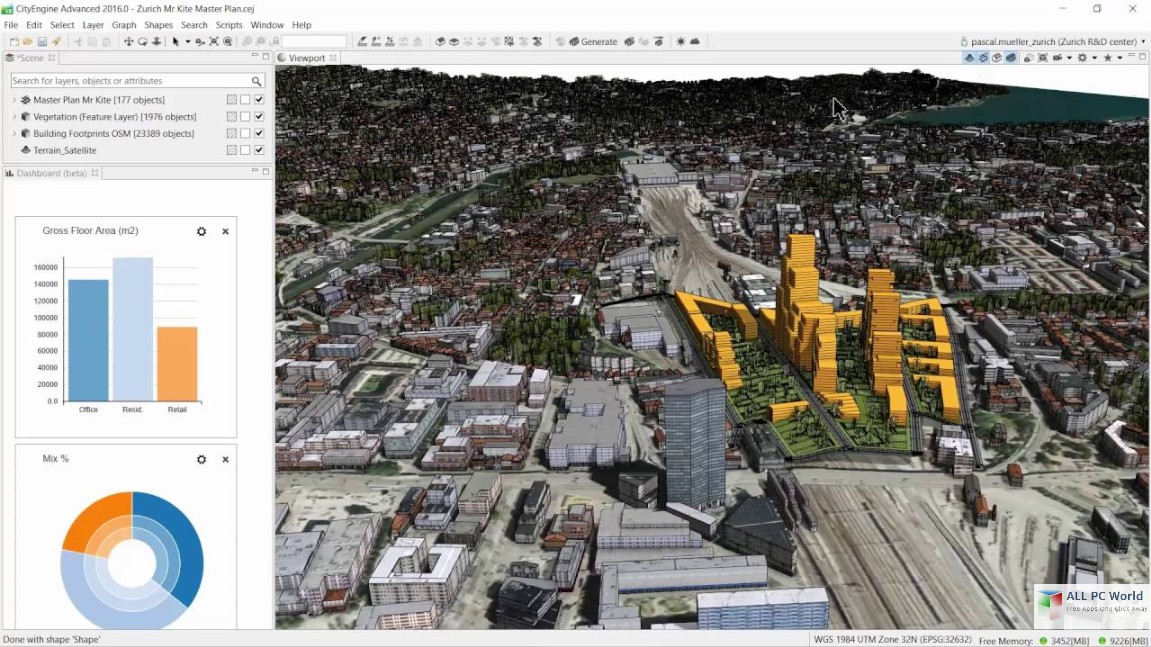Open the File menu
Screen dimensions: 1151x647
click(x=11, y=25)
